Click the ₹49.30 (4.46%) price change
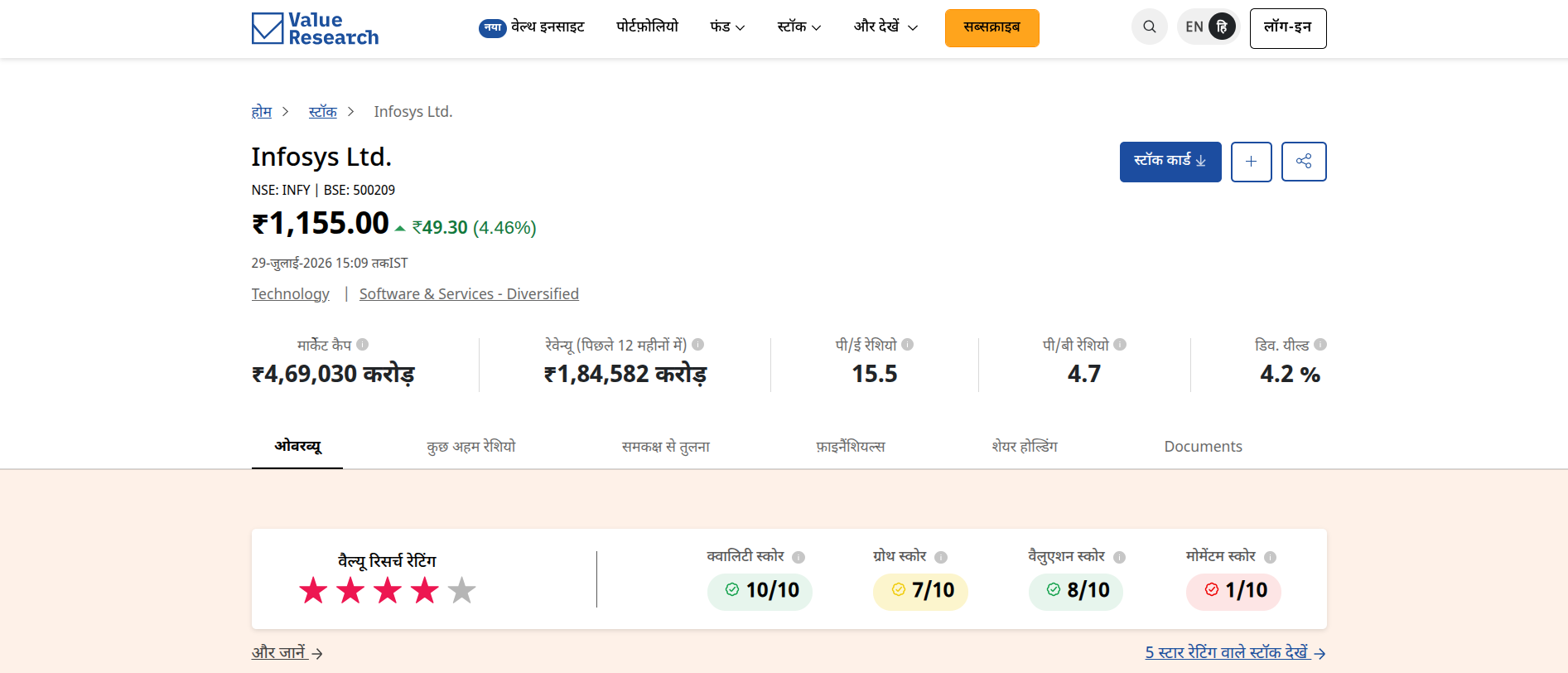 (x=474, y=228)
